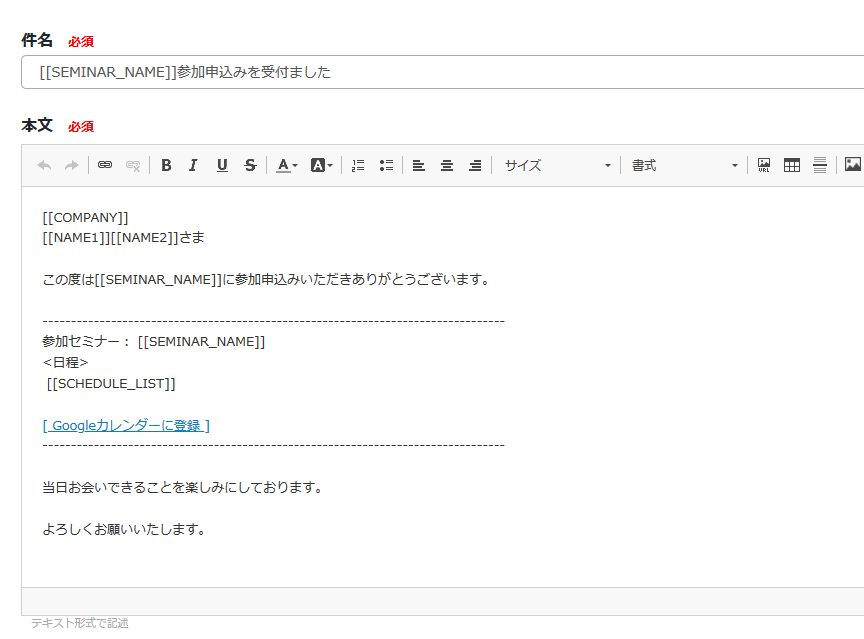Viewport: 864px width, 639px height.
Task: Click the この度は[[SEMINAR_NAME]]に参加申込み sentence
Action: click(266, 280)
